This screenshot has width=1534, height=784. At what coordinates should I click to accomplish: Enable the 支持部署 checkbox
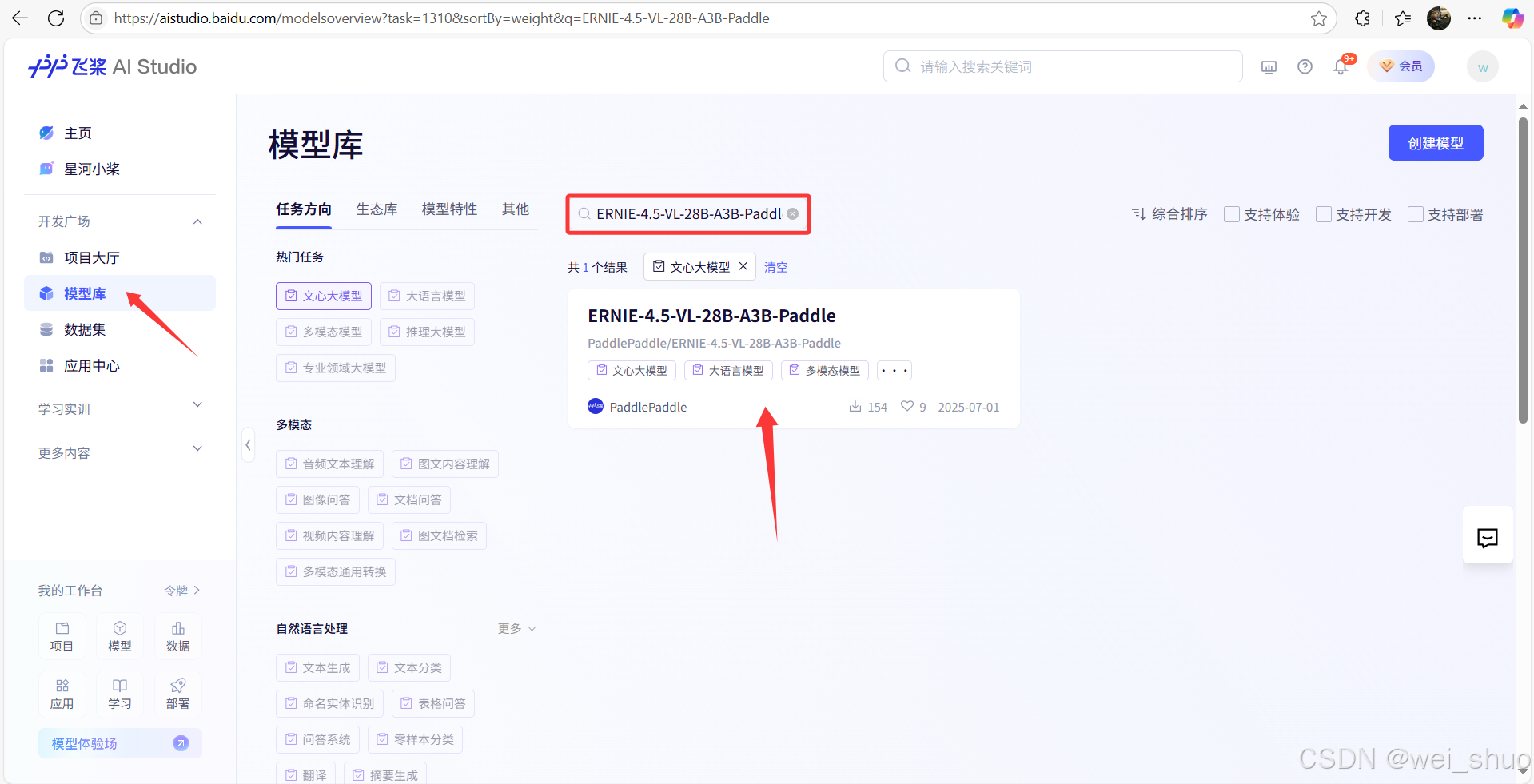[1416, 214]
